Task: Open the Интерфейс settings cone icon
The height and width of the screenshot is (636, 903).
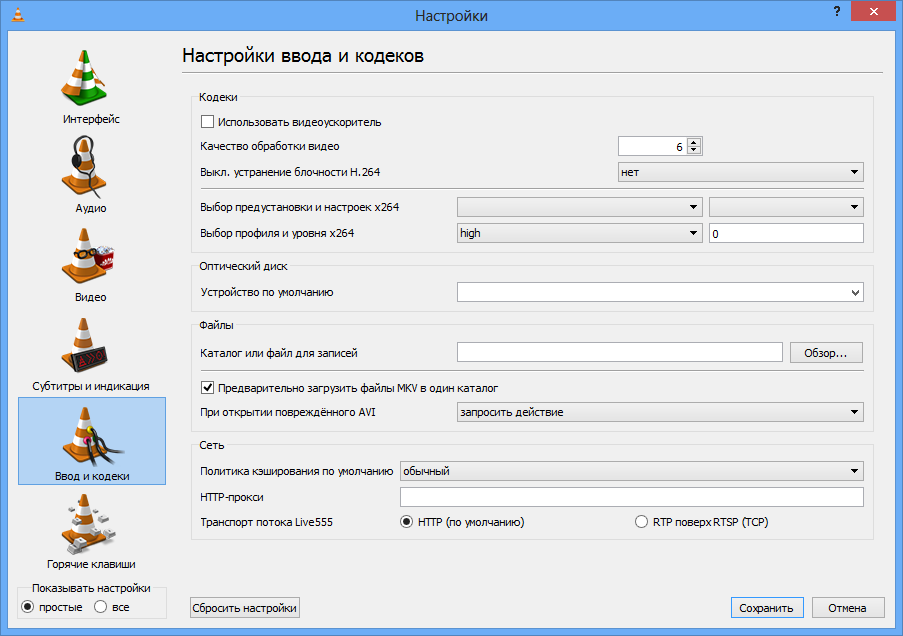Action: [84, 78]
